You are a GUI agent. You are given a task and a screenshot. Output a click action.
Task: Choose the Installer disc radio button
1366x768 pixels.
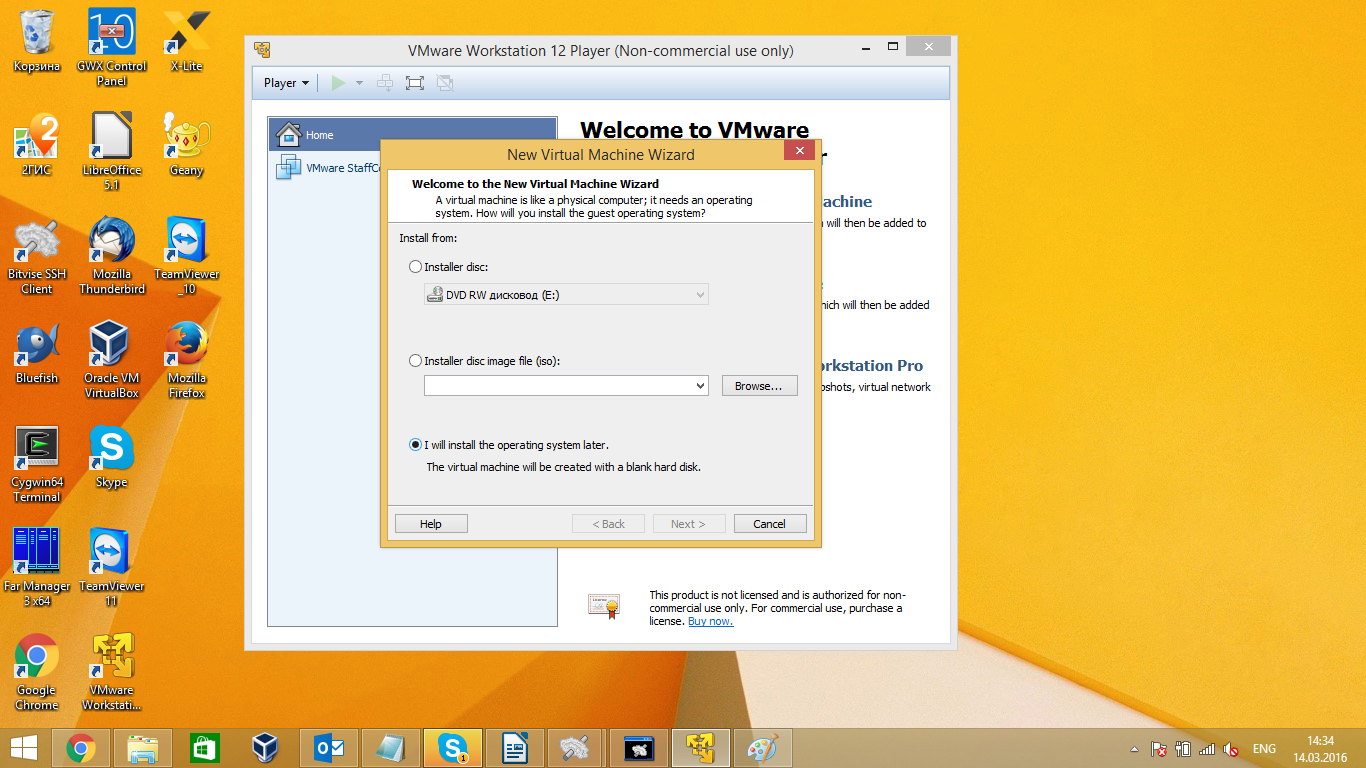click(x=416, y=267)
